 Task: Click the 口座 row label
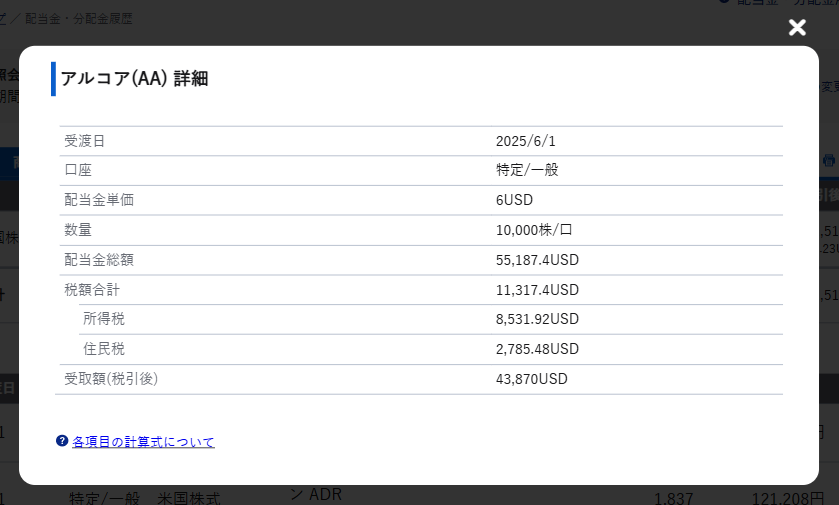pyautogui.click(x=78, y=170)
